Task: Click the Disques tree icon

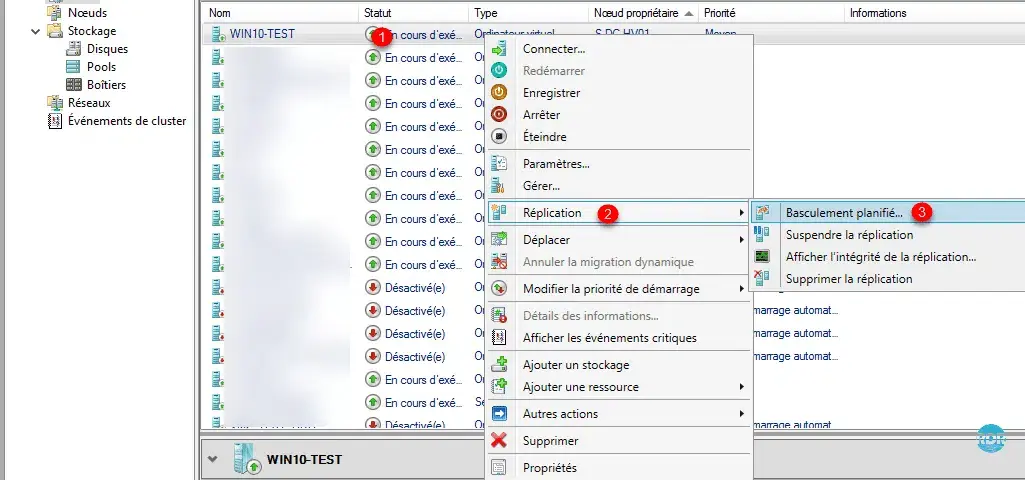Action: tap(75, 49)
